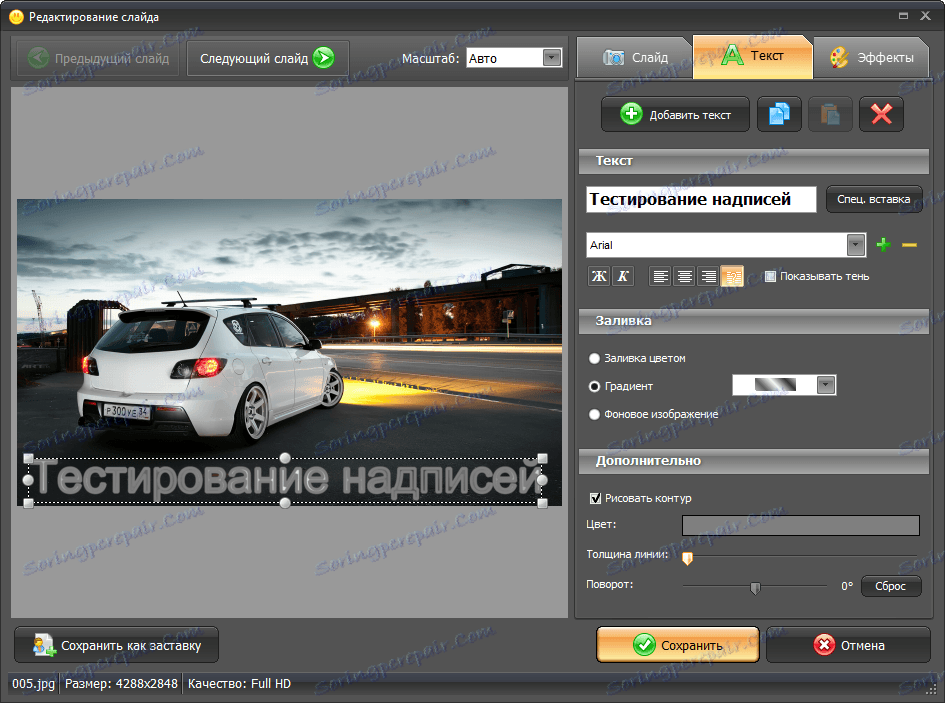945x703 pixels.
Task: Go to Предыдущий слайд
Action: (98, 58)
